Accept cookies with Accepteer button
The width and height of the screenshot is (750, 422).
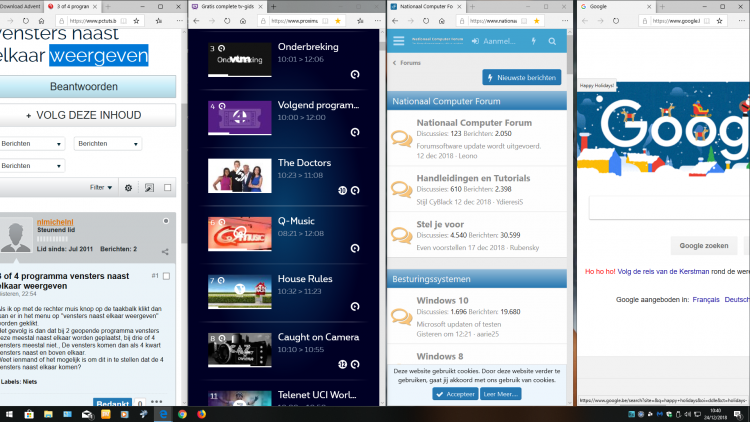click(455, 394)
